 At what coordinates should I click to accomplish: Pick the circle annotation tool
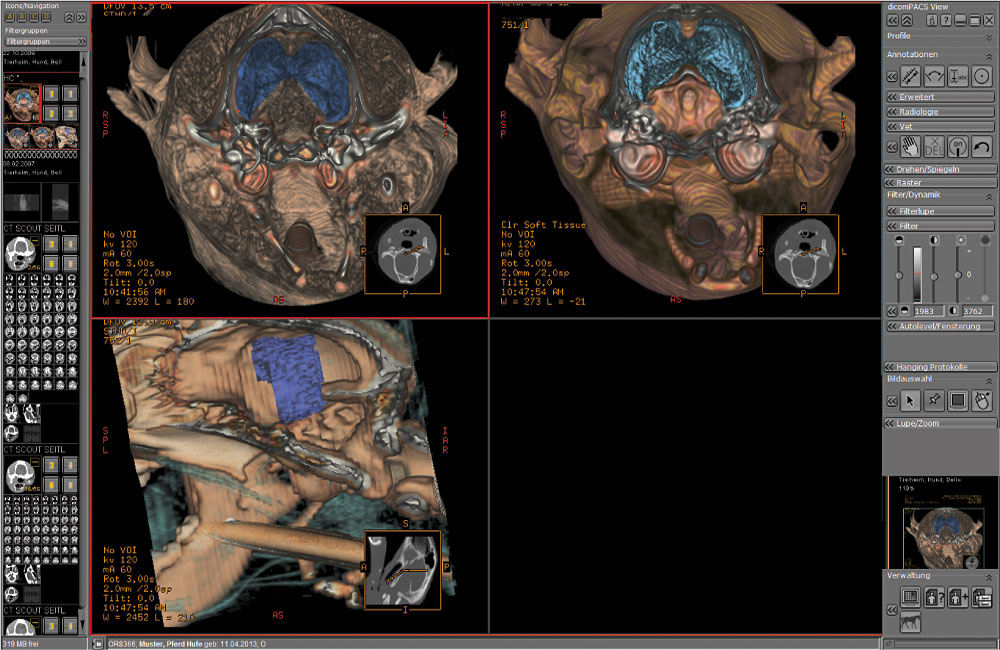point(982,75)
